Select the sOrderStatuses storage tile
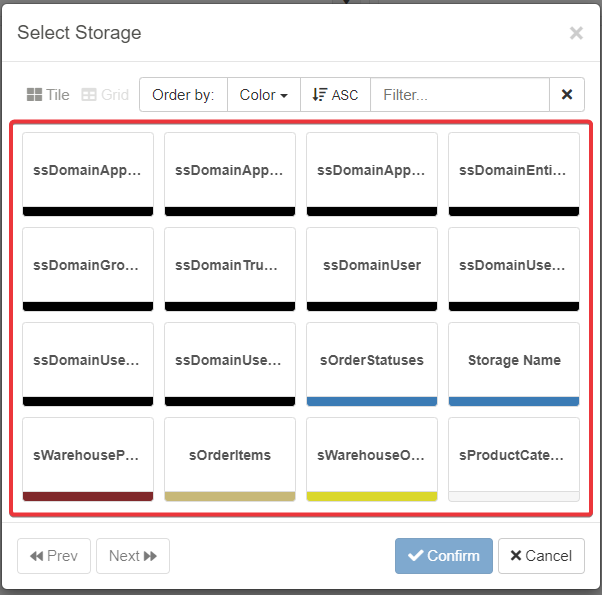The height and width of the screenshot is (595, 602). click(372, 361)
